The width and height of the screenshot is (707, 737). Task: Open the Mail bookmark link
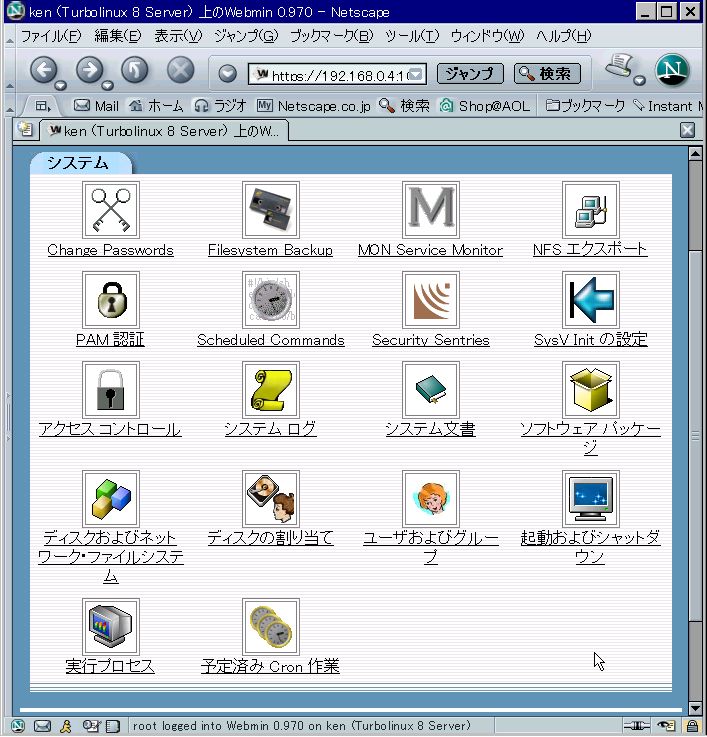coord(96,106)
